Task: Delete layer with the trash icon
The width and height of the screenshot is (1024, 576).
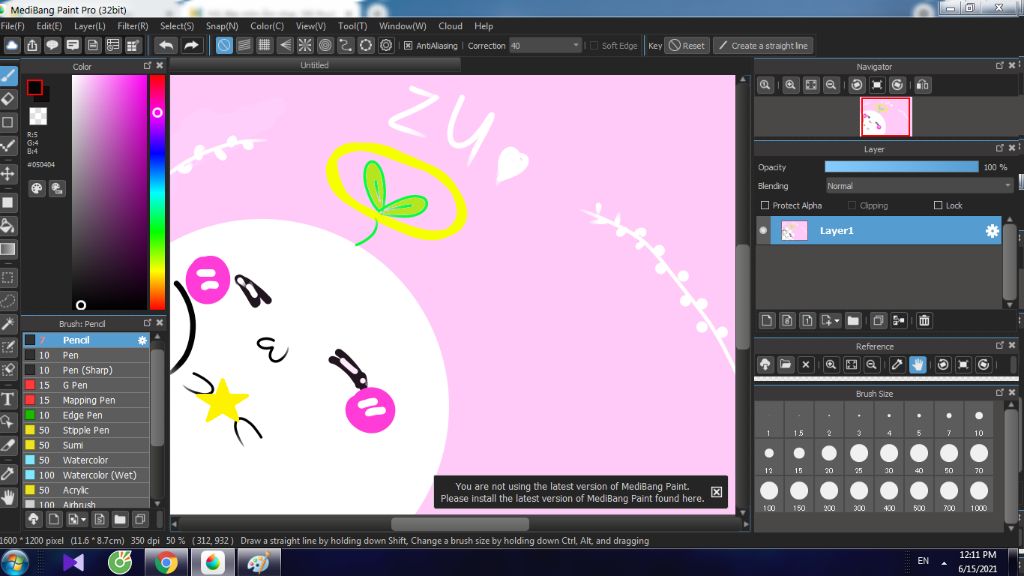Action: click(924, 321)
